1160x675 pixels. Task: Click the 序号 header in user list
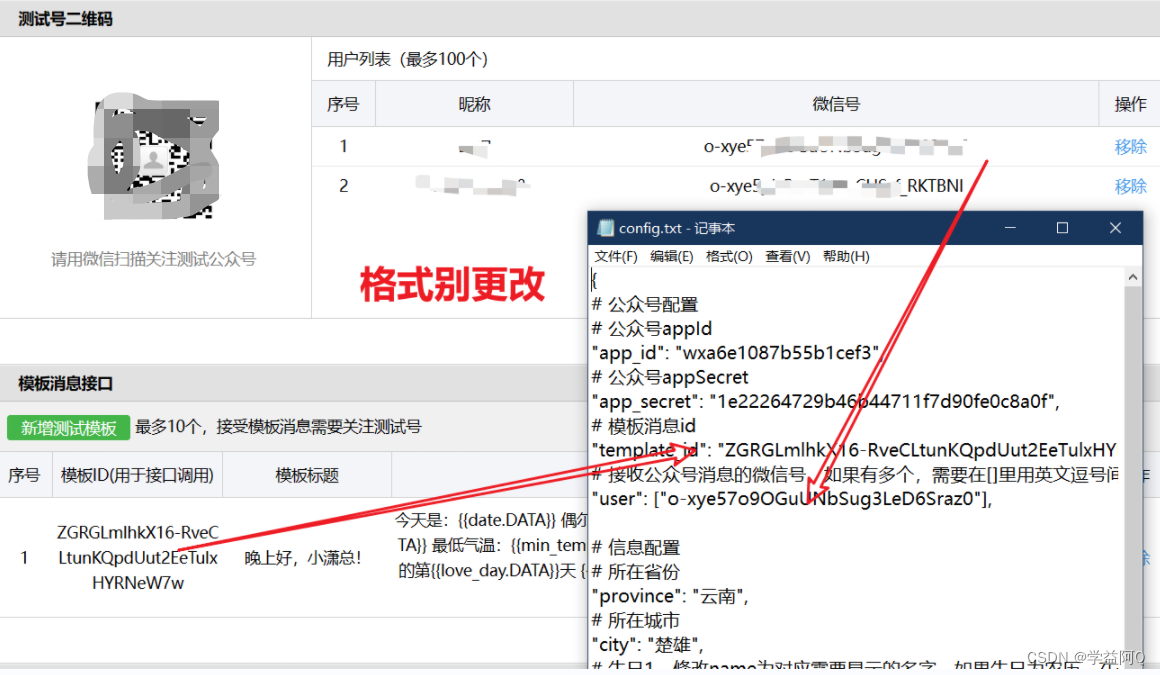click(343, 104)
